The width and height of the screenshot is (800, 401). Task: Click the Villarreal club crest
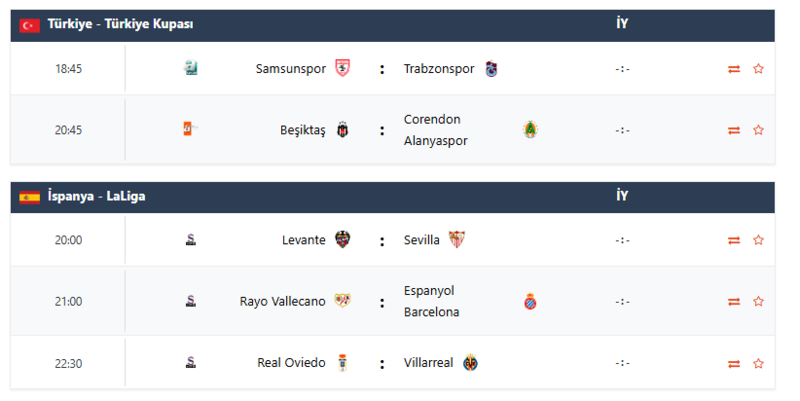470,363
